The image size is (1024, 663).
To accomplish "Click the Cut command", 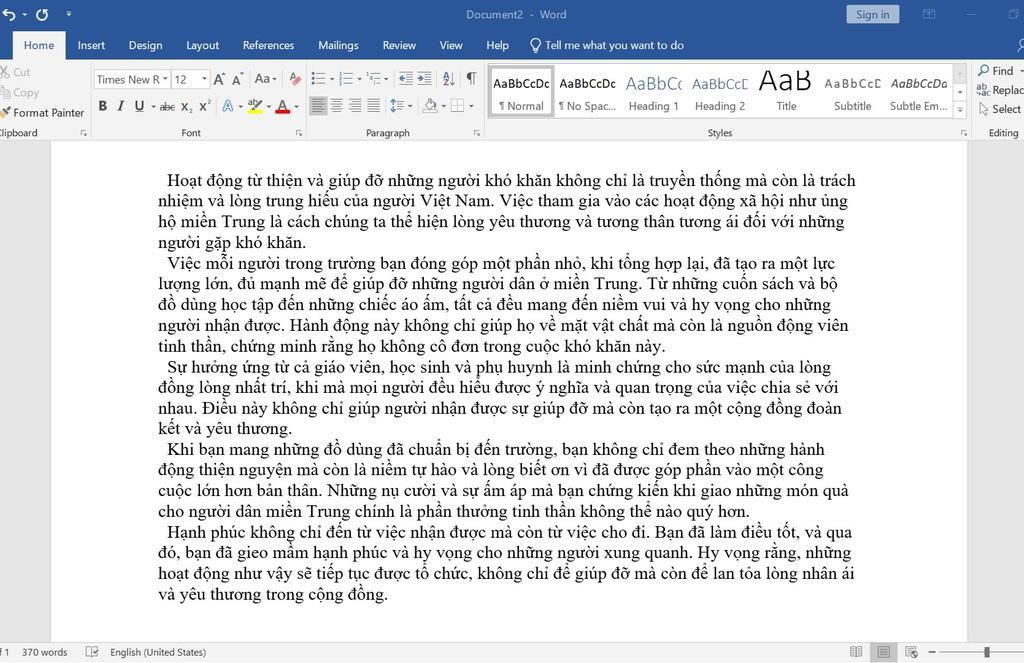I will [x=16, y=72].
